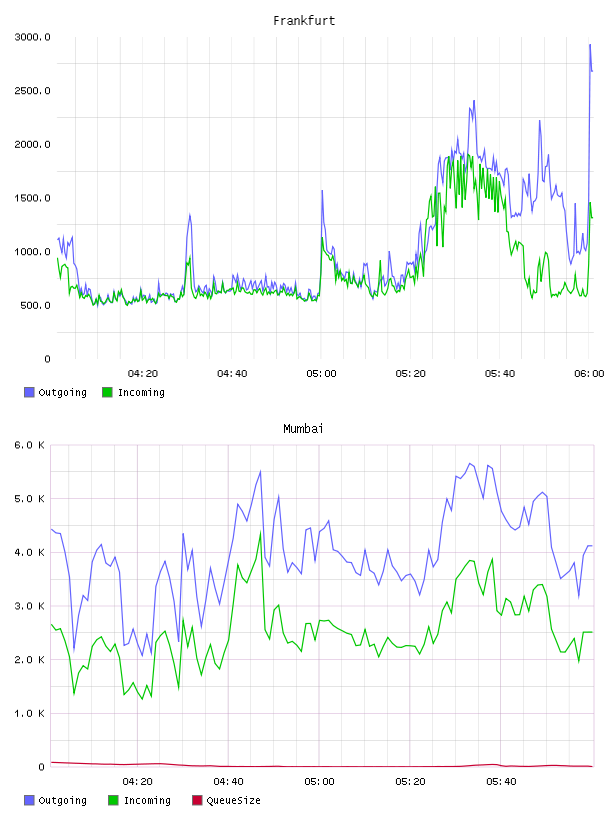The width and height of the screenshot is (608, 816).
Task: Click the 1500.0 y-axis label on Frankfurt chart
Action: 32,198
